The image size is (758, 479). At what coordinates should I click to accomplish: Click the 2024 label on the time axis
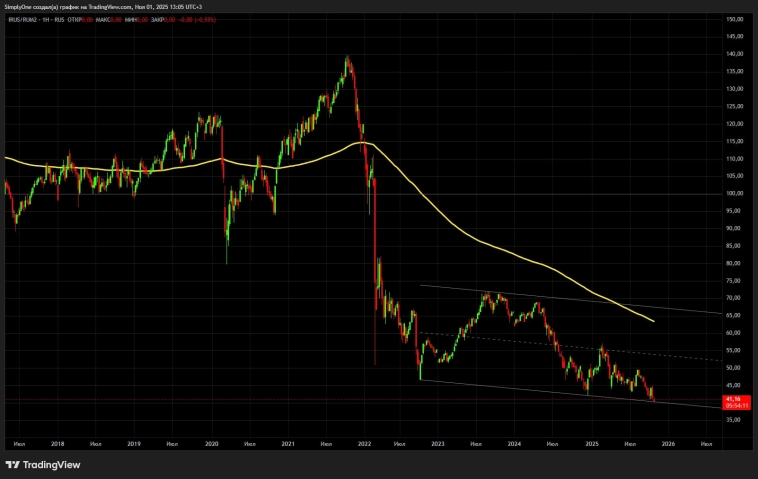tap(514, 444)
